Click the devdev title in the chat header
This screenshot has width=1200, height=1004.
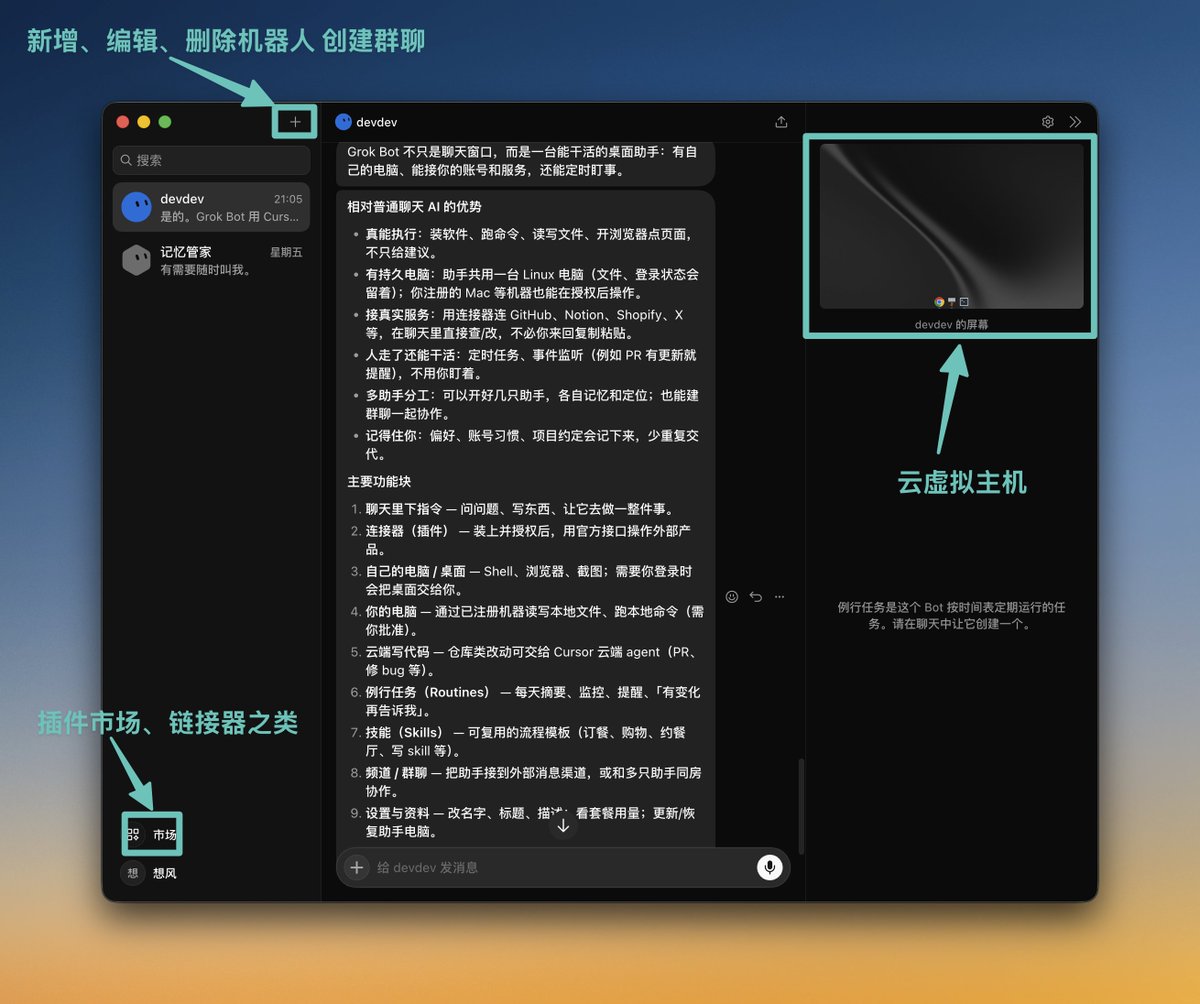click(x=377, y=122)
